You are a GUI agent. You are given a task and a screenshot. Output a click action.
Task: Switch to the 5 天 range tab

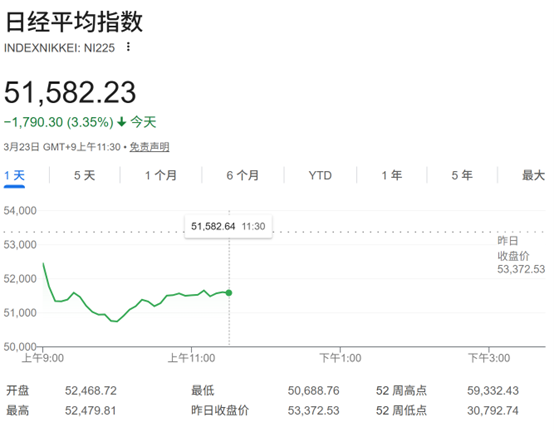click(85, 176)
